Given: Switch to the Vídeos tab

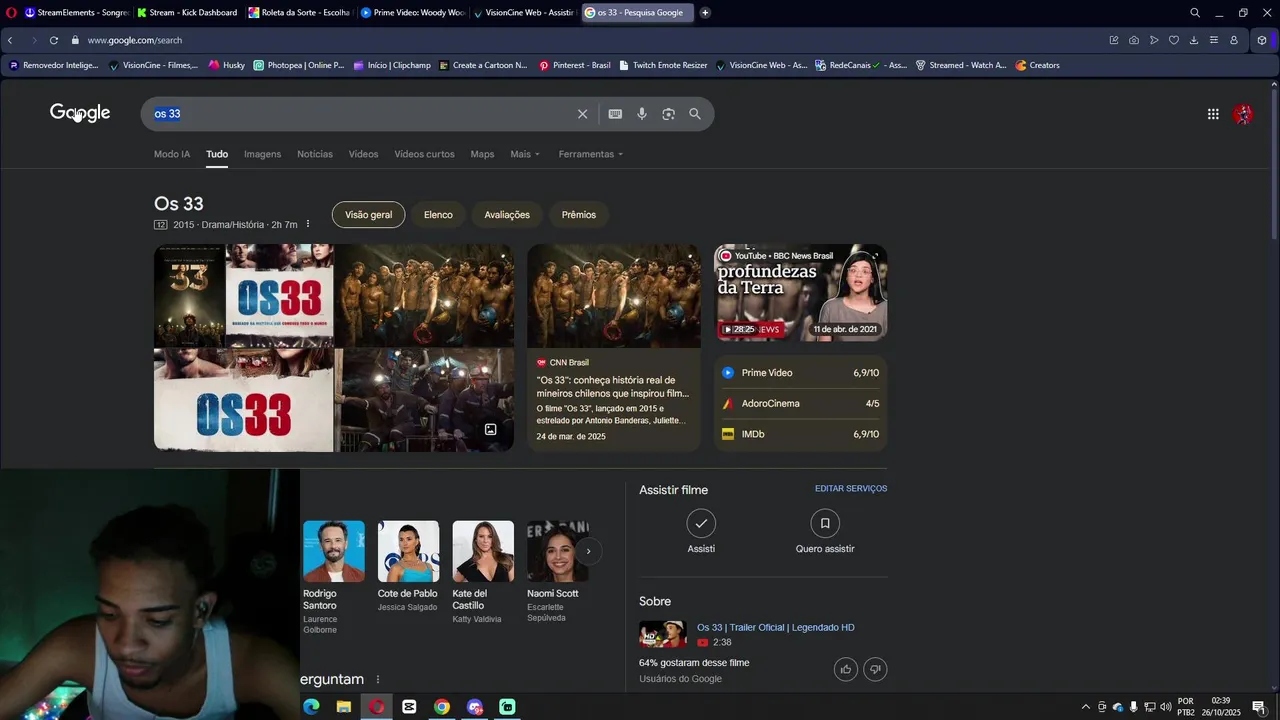Looking at the screenshot, I should pos(363,154).
